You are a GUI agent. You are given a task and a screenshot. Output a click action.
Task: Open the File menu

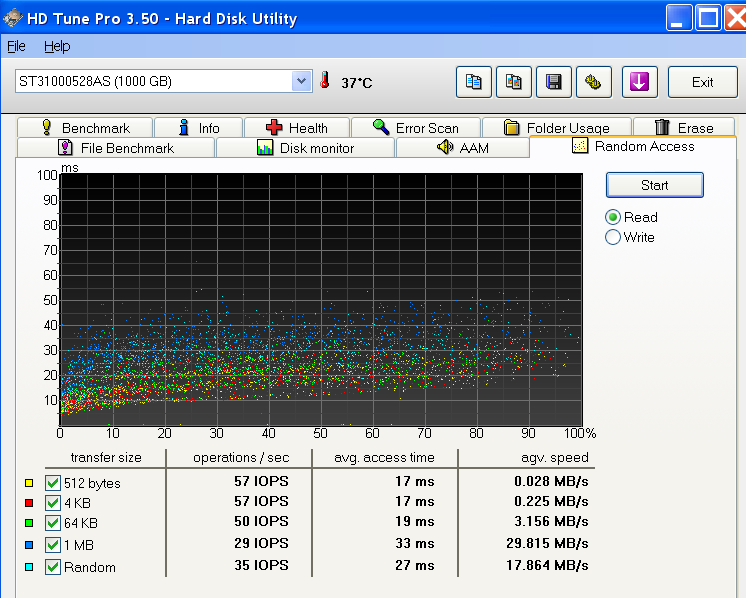pos(16,46)
